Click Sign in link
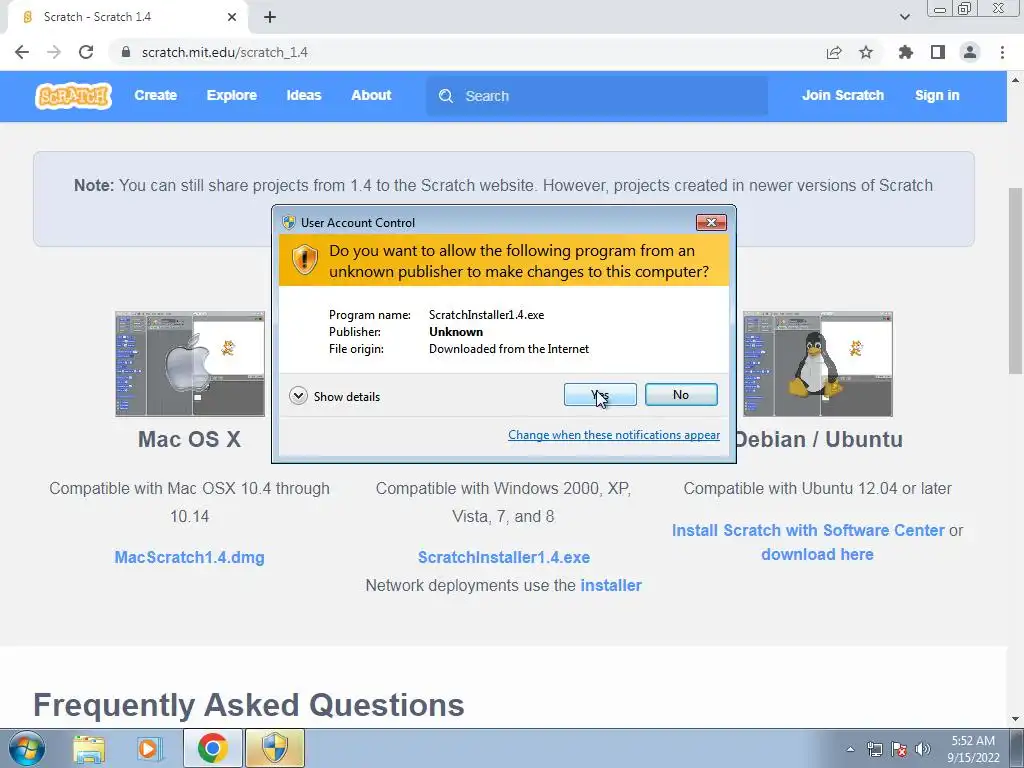The image size is (1024, 768). click(937, 95)
